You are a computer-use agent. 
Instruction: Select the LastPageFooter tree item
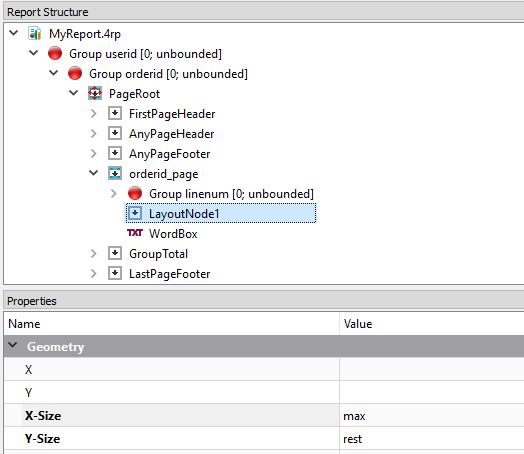170,274
